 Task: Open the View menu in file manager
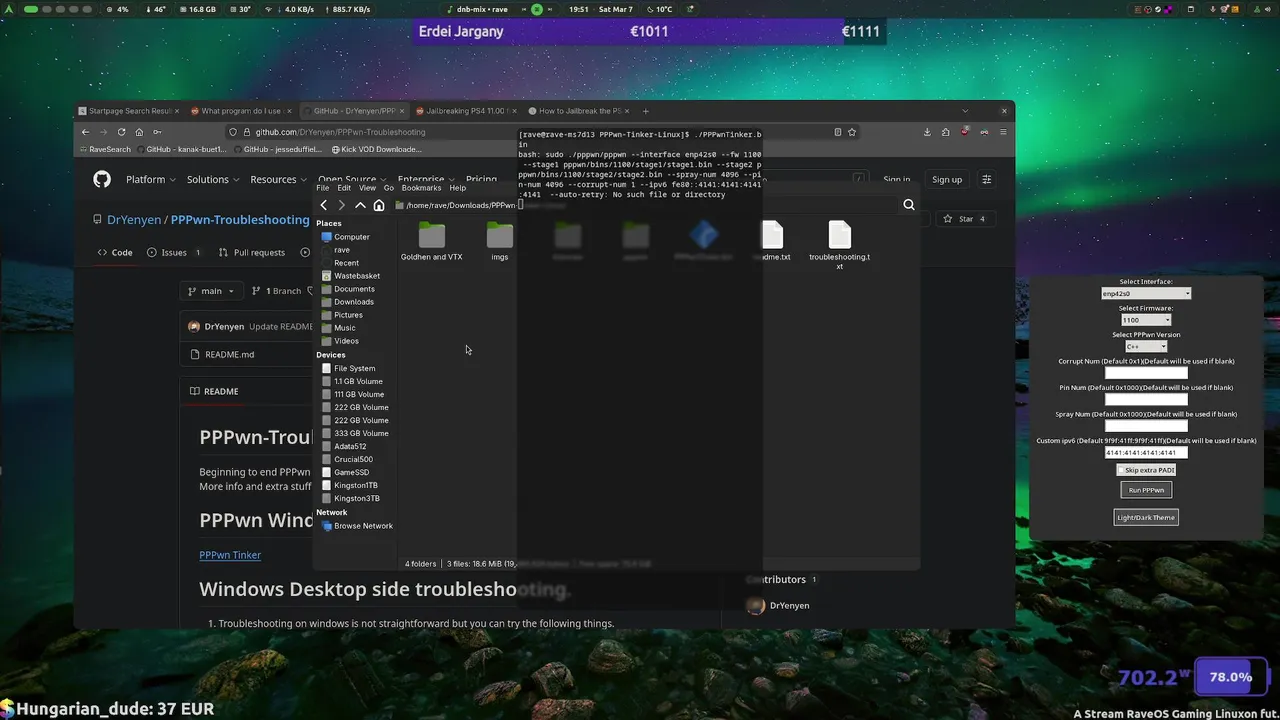[x=367, y=188]
